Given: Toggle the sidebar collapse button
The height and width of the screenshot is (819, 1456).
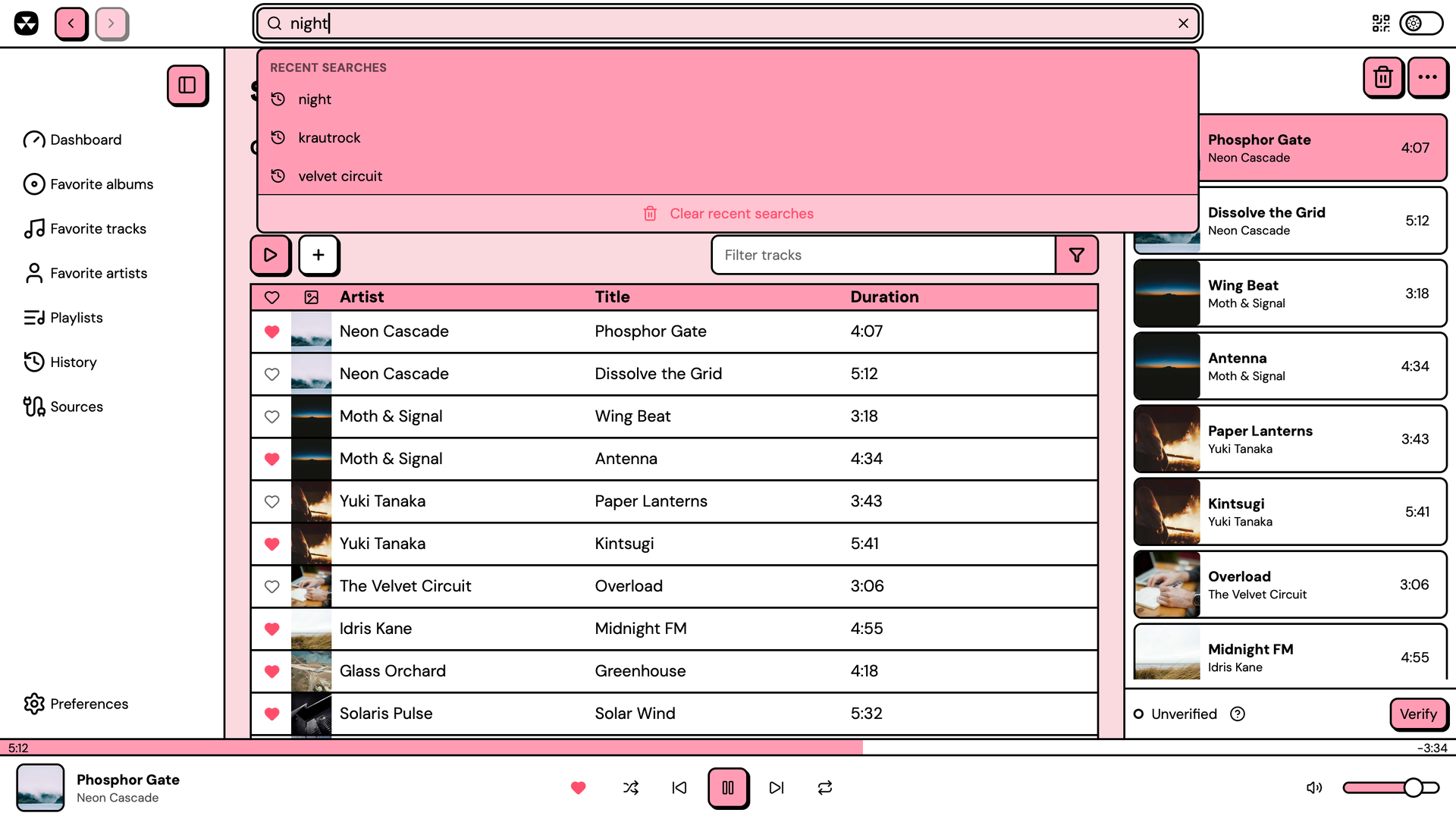Looking at the screenshot, I should point(187,85).
